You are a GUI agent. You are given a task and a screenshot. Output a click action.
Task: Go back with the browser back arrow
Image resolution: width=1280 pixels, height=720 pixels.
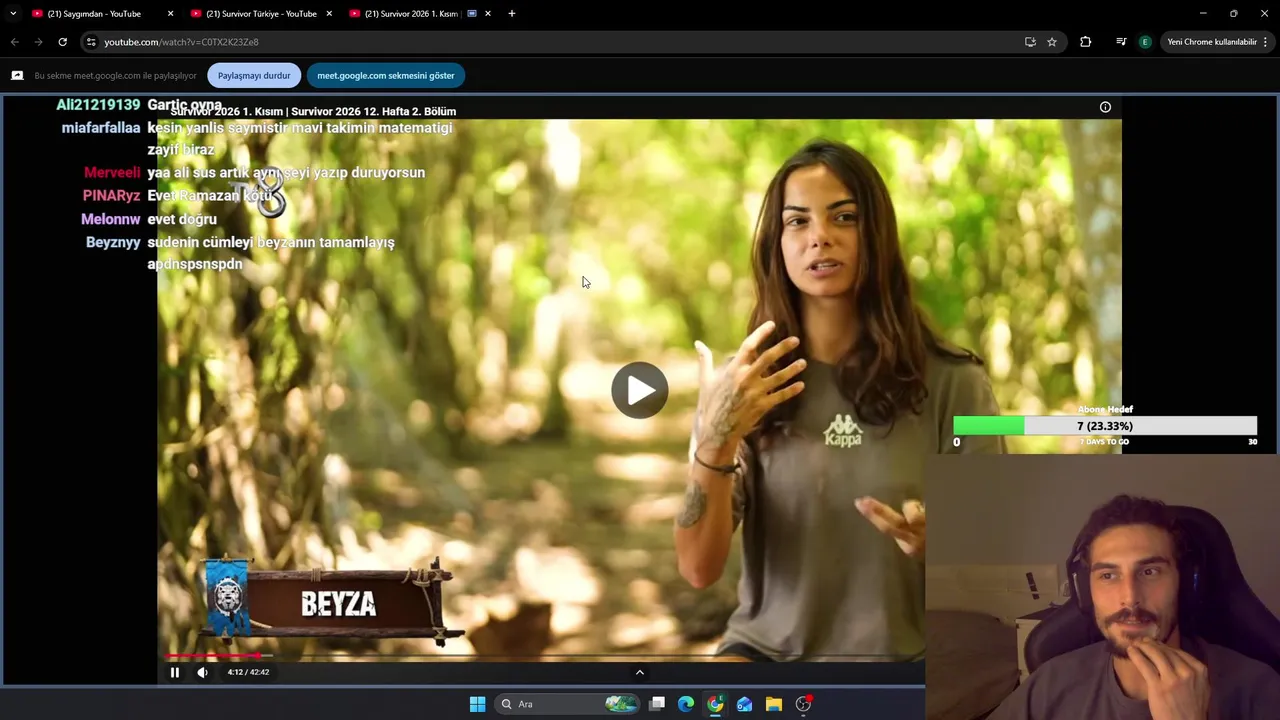(x=14, y=42)
